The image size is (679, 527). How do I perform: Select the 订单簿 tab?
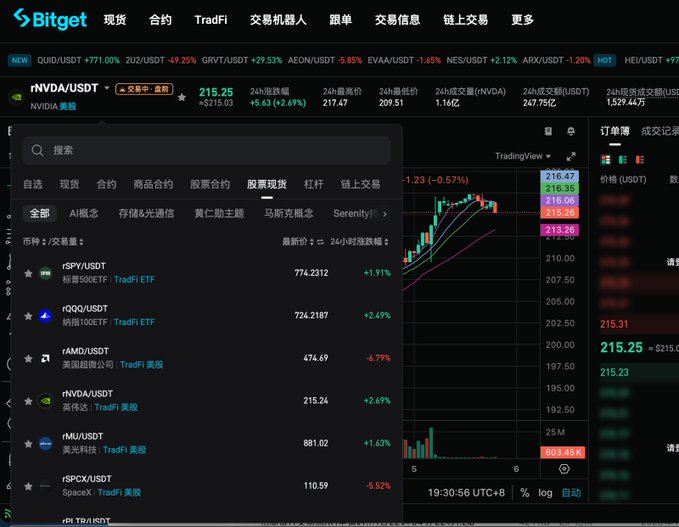[614, 131]
